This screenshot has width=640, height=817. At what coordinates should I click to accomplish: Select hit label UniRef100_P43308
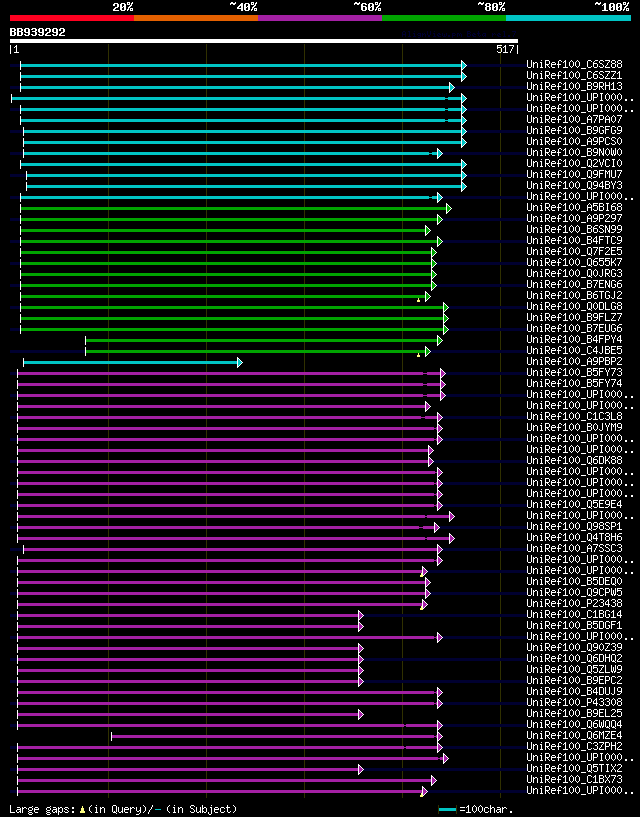(574, 702)
